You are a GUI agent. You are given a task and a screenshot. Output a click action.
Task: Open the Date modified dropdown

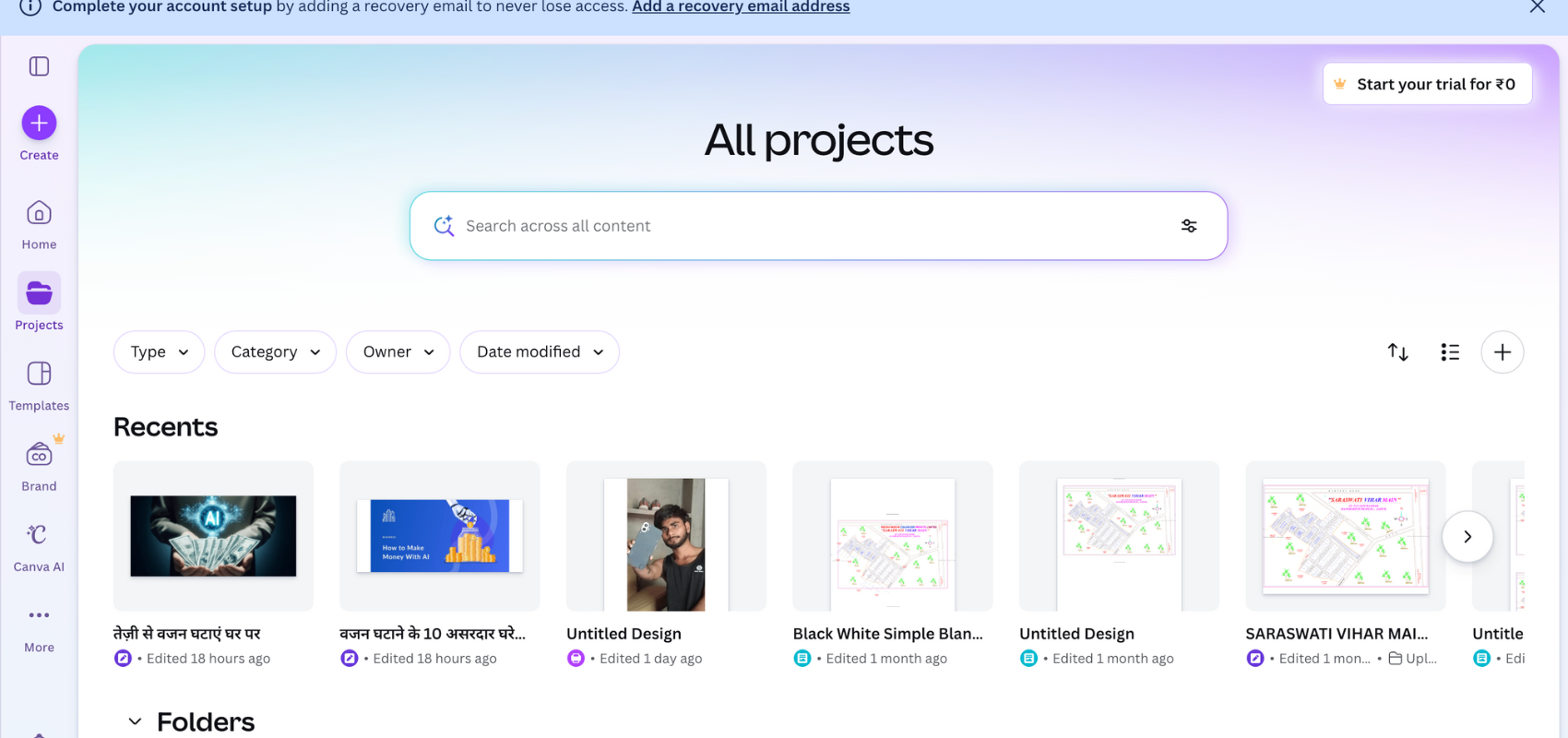tap(539, 352)
